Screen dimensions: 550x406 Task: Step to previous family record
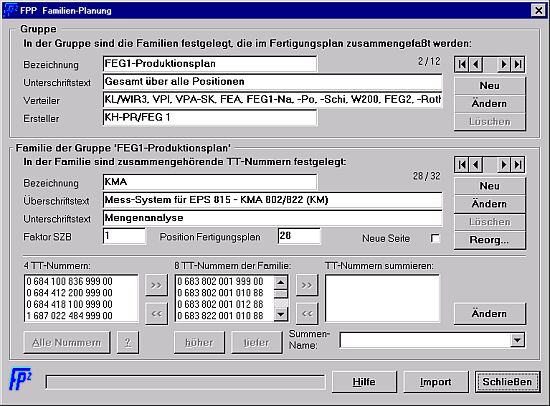(x=476, y=165)
